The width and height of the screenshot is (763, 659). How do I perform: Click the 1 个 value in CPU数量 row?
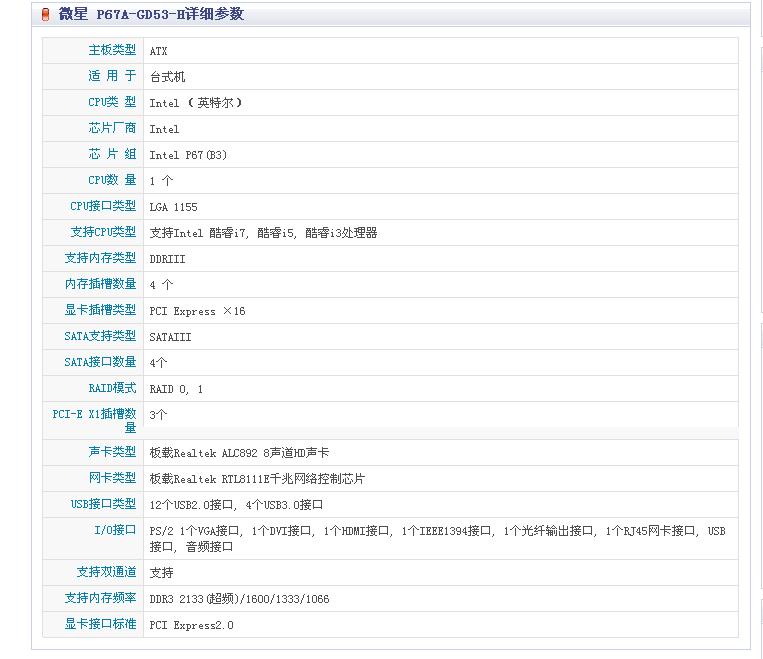[161, 181]
